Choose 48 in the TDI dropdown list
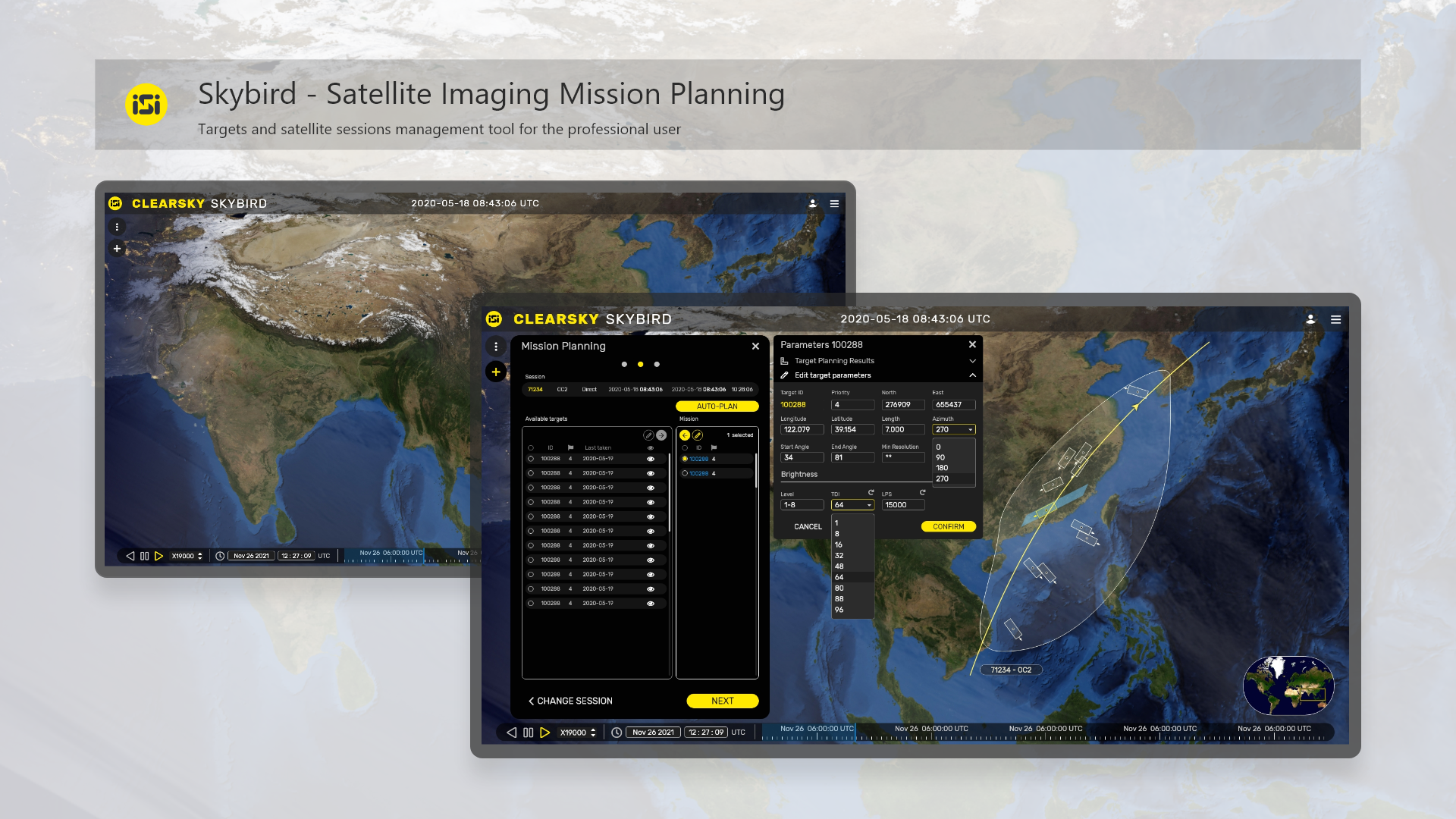 852,566
